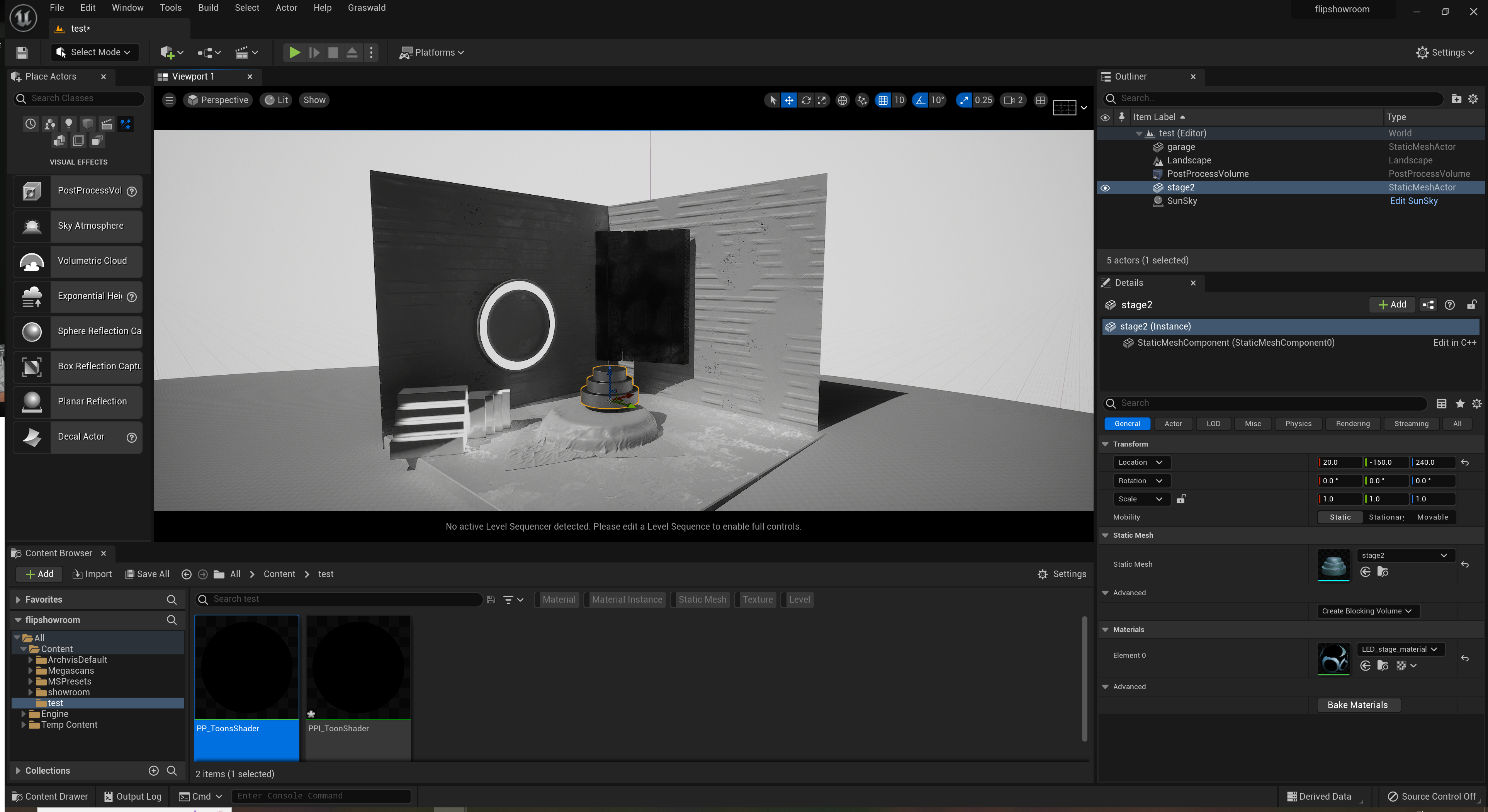Image resolution: width=1488 pixels, height=812 pixels.
Task: Click the Save current level icon
Action: click(22, 53)
